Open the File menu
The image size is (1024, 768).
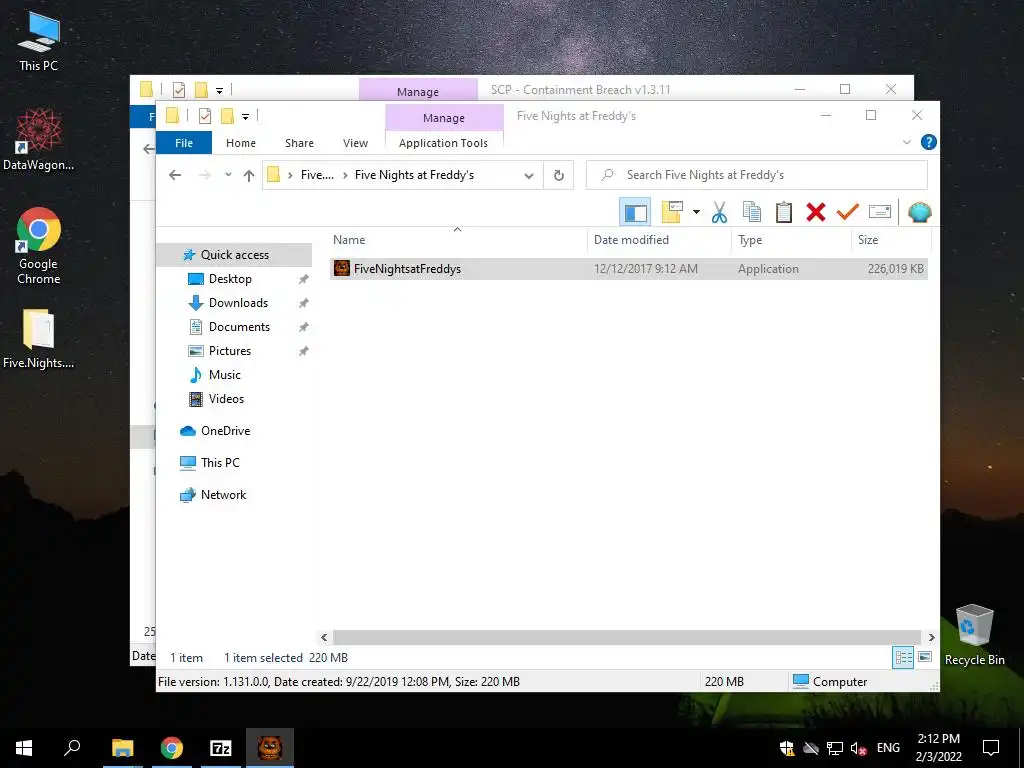tap(184, 143)
